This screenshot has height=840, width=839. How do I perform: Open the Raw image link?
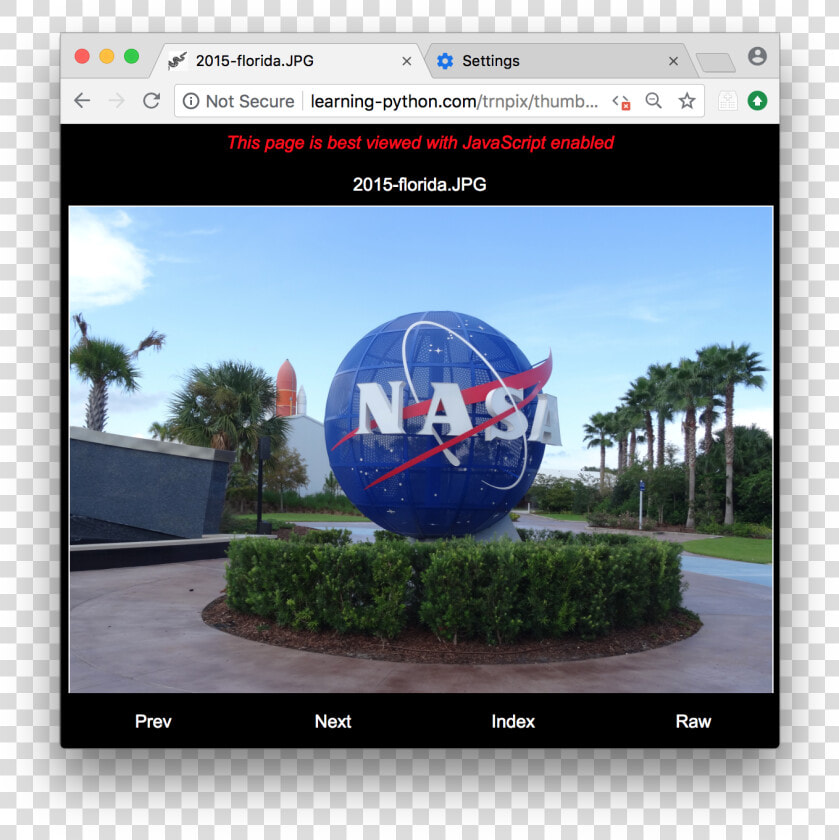tap(693, 721)
